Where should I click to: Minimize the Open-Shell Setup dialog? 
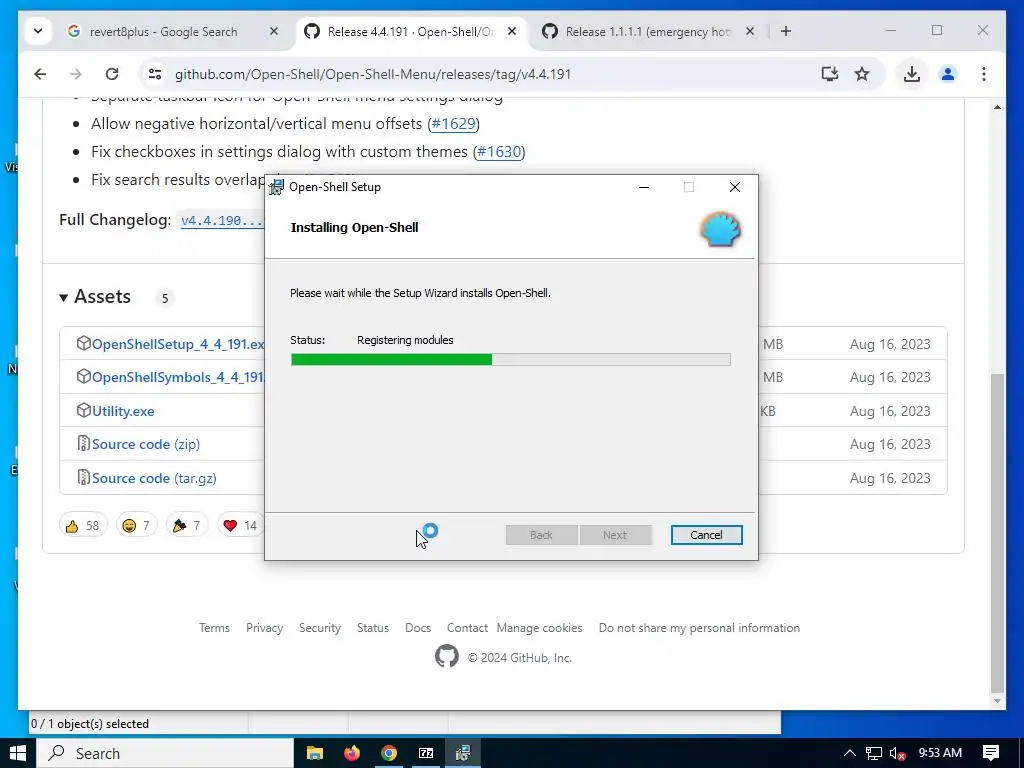644,187
